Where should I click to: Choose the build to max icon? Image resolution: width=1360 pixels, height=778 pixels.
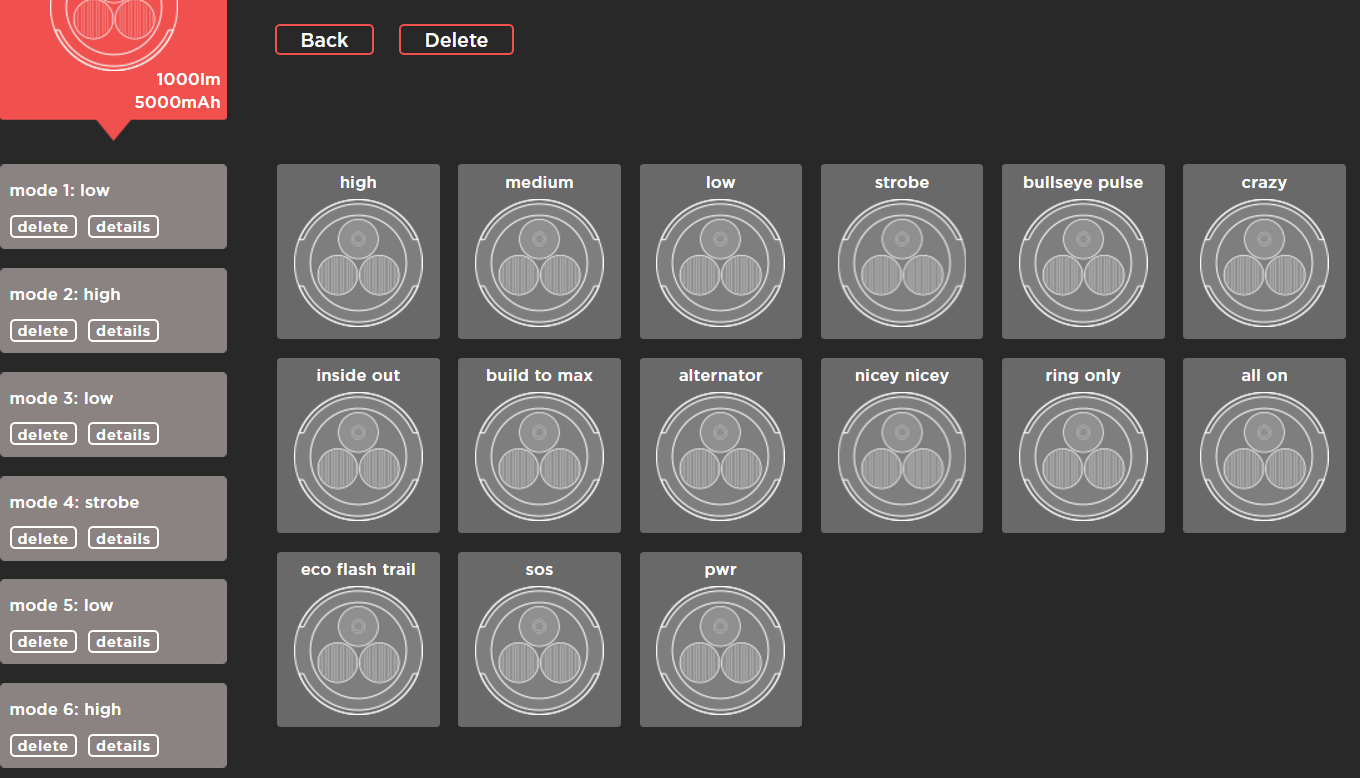point(539,456)
